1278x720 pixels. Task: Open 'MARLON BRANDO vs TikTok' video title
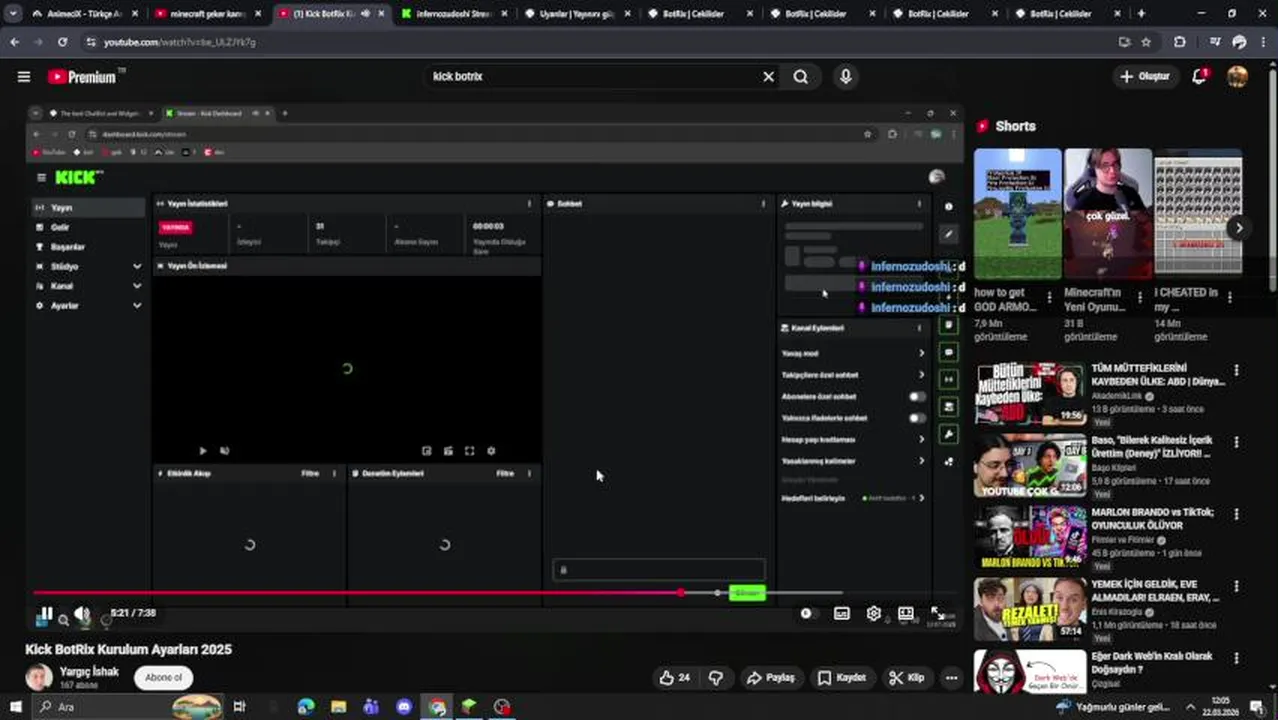1152,518
